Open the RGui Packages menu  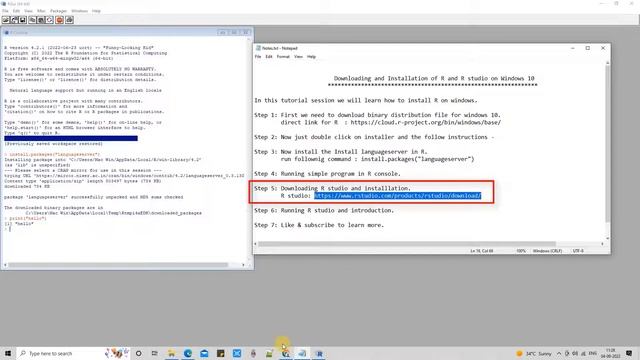[x=58, y=11]
